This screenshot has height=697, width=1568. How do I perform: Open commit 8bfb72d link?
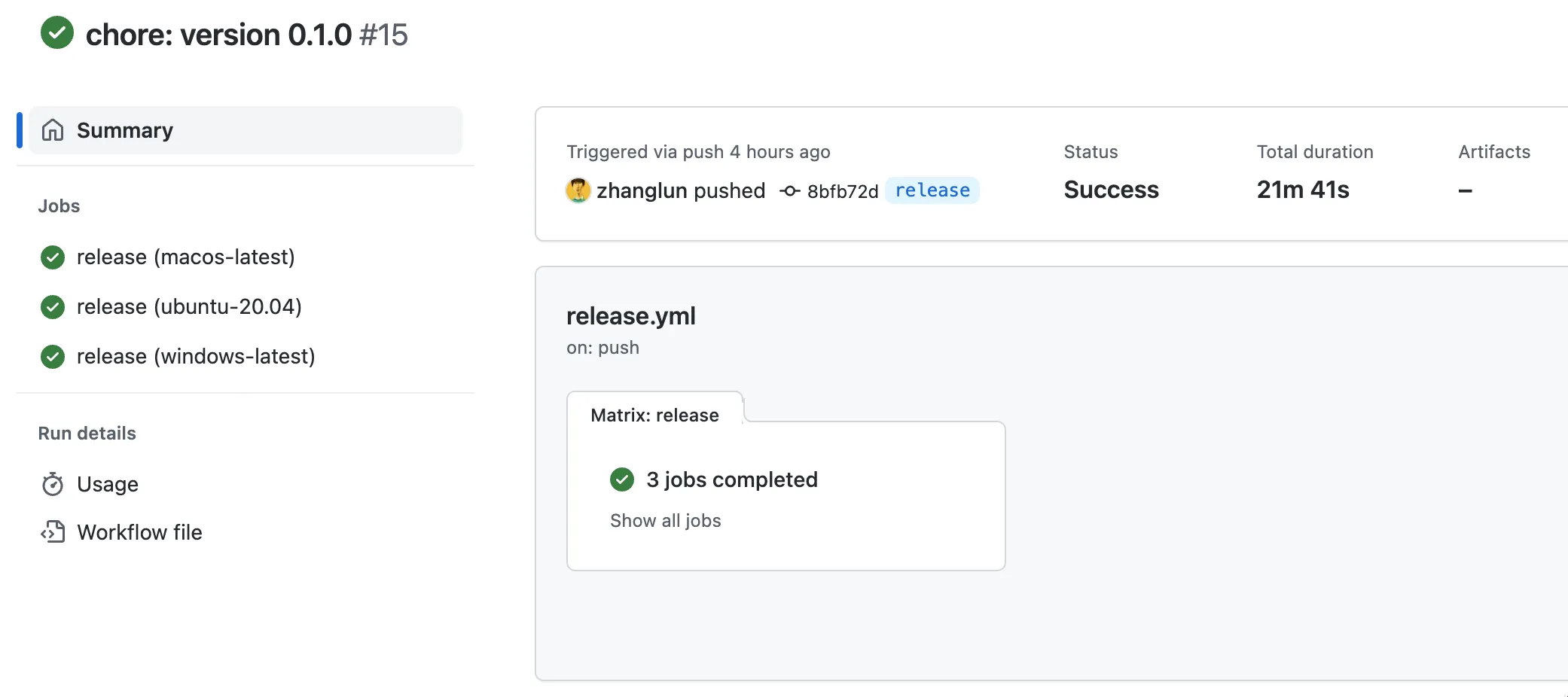[x=842, y=191]
